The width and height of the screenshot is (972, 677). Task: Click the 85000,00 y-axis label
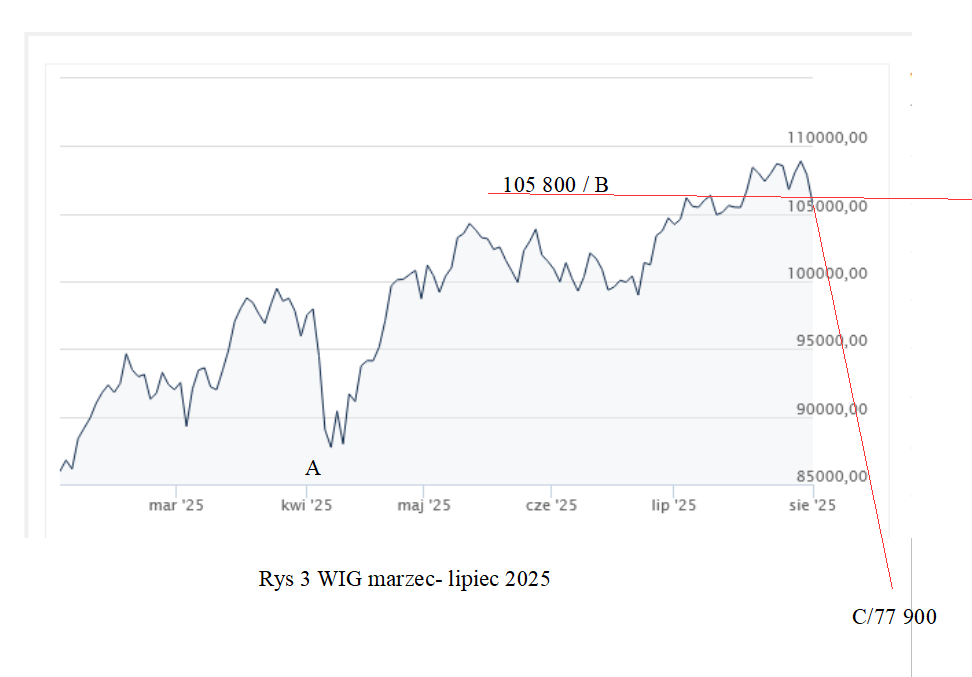830,477
